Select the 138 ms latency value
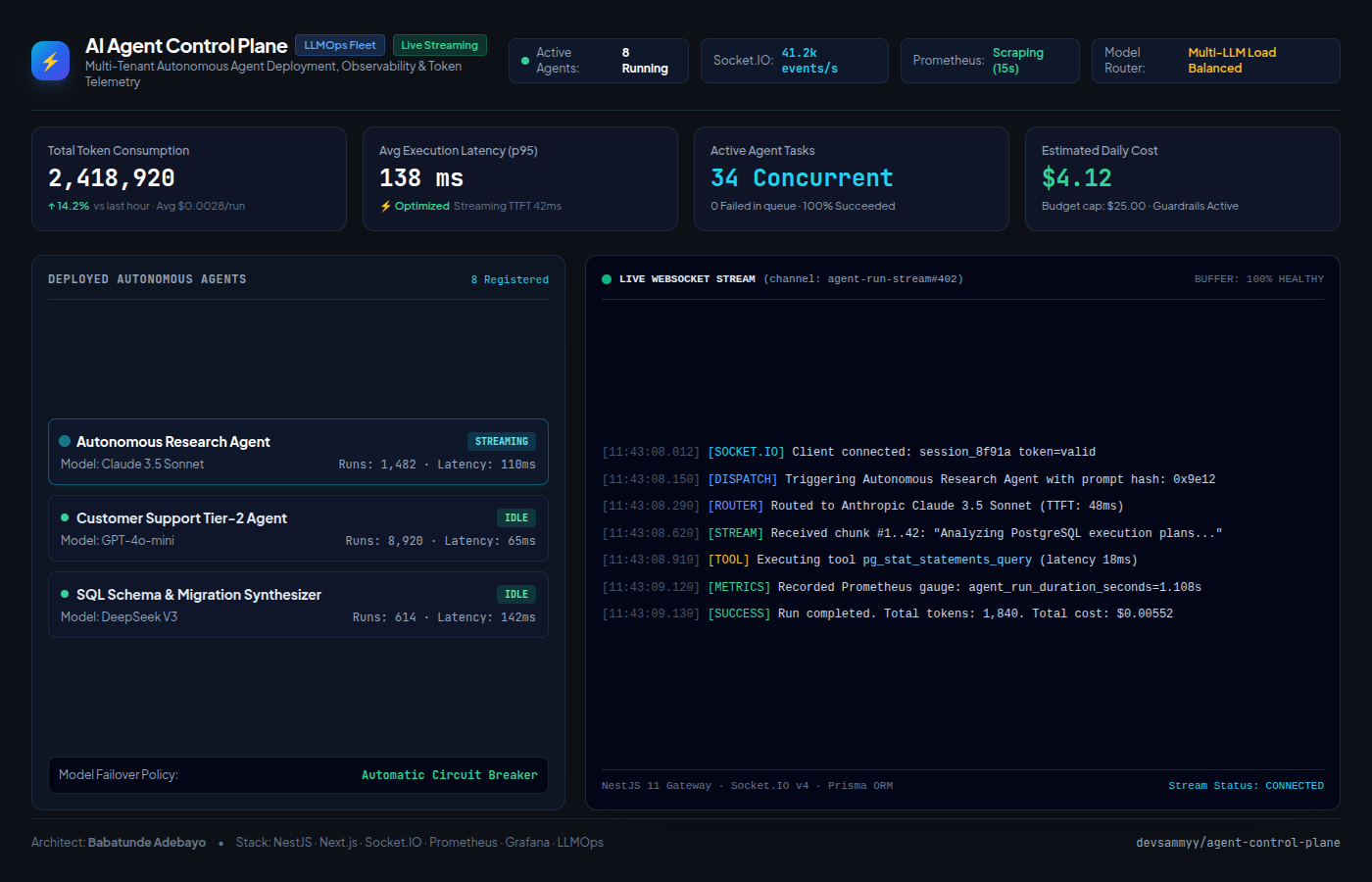The height and width of the screenshot is (882, 1372). pyautogui.click(x=421, y=178)
